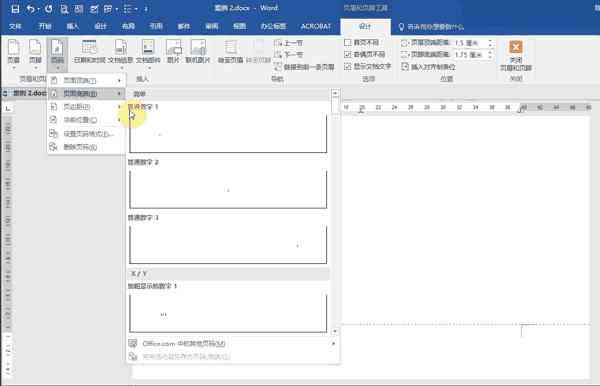Expand the Top of Page (页面顶端) submenu
Viewport: 600px width, 386px height.
(x=86, y=80)
